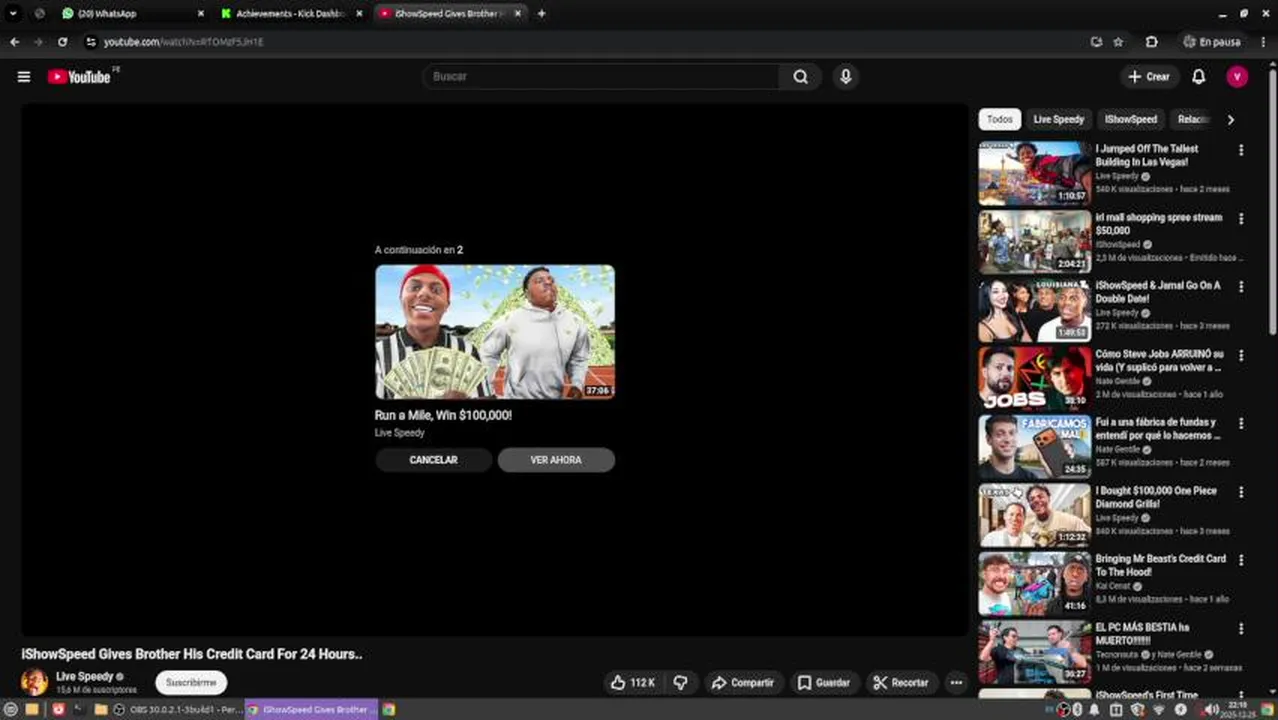Image resolution: width=1278 pixels, height=720 pixels.
Task: Select the IShowSpeed filter chip
Action: (1130, 119)
